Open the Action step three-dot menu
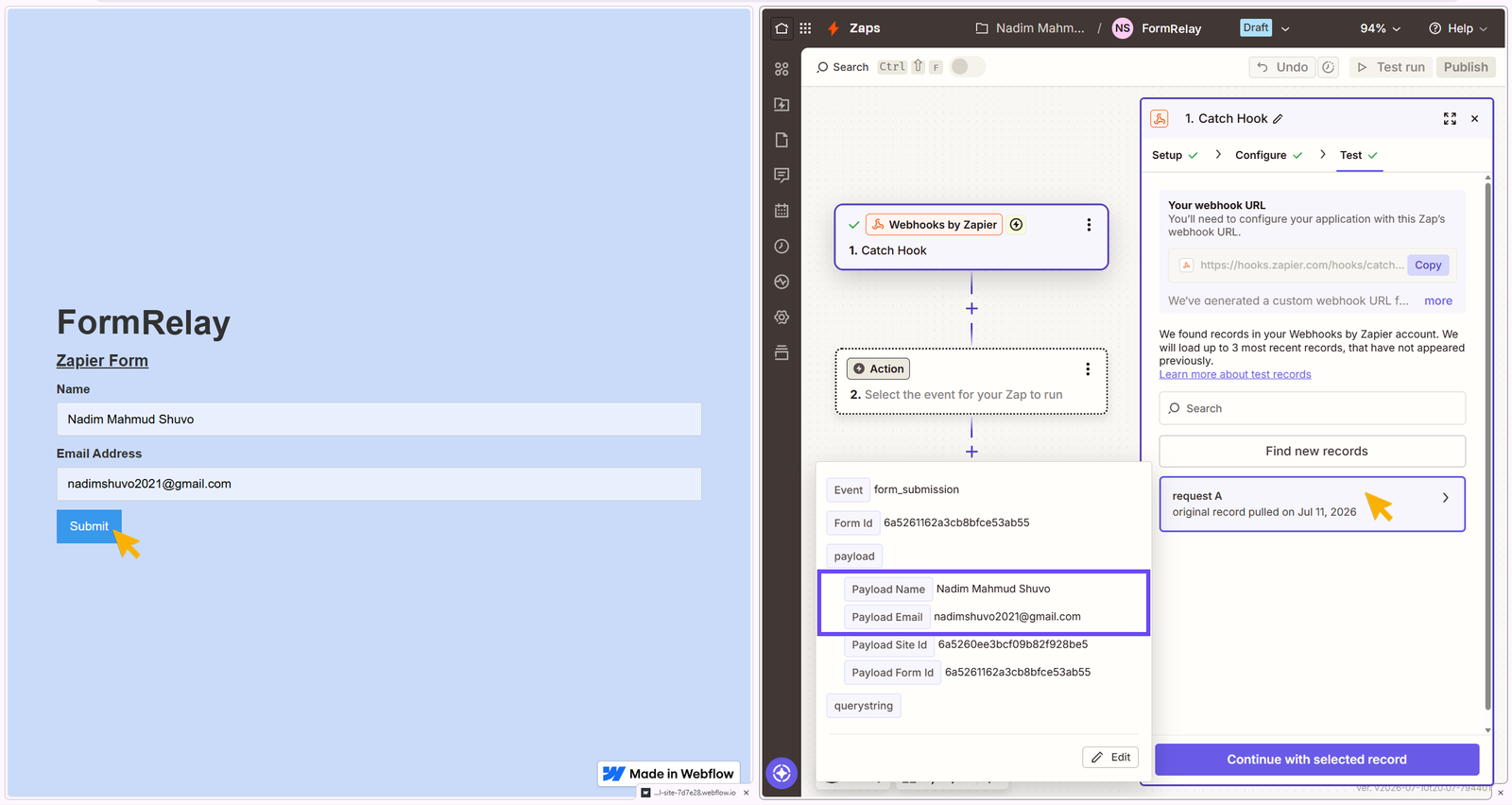Screen dimensions: 1512x805 pyautogui.click(x=1088, y=369)
